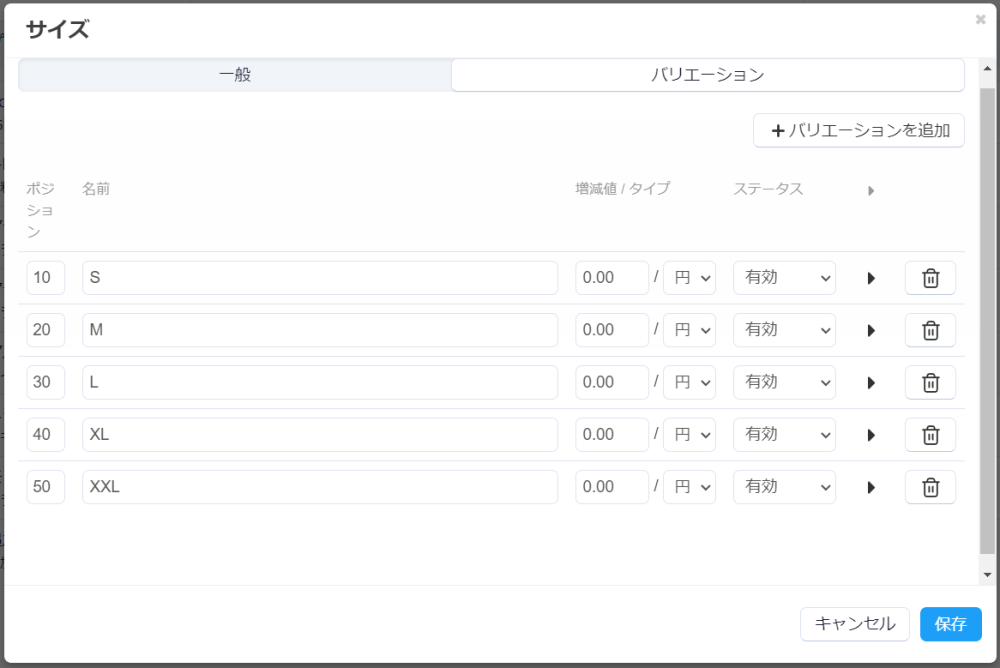The image size is (1000, 668).
Task: Click the 名前 column header
Action: [96, 189]
